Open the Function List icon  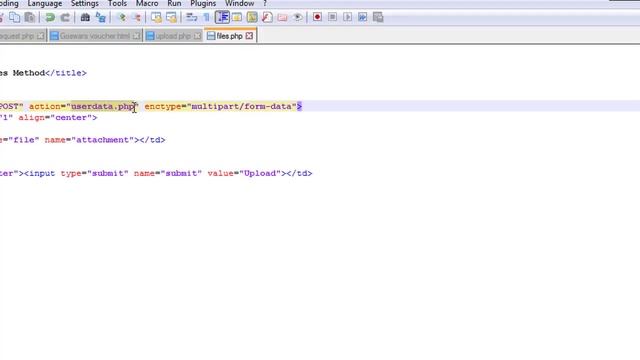pyautogui.click(x=267, y=17)
